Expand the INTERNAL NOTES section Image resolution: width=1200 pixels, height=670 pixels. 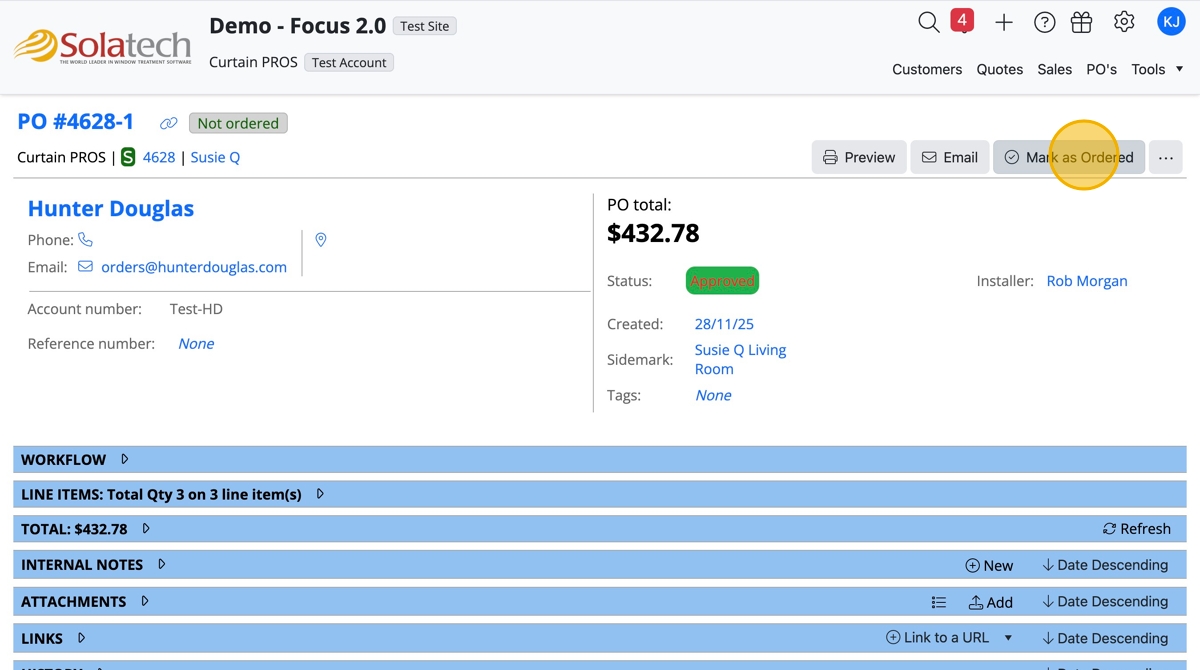(x=161, y=565)
